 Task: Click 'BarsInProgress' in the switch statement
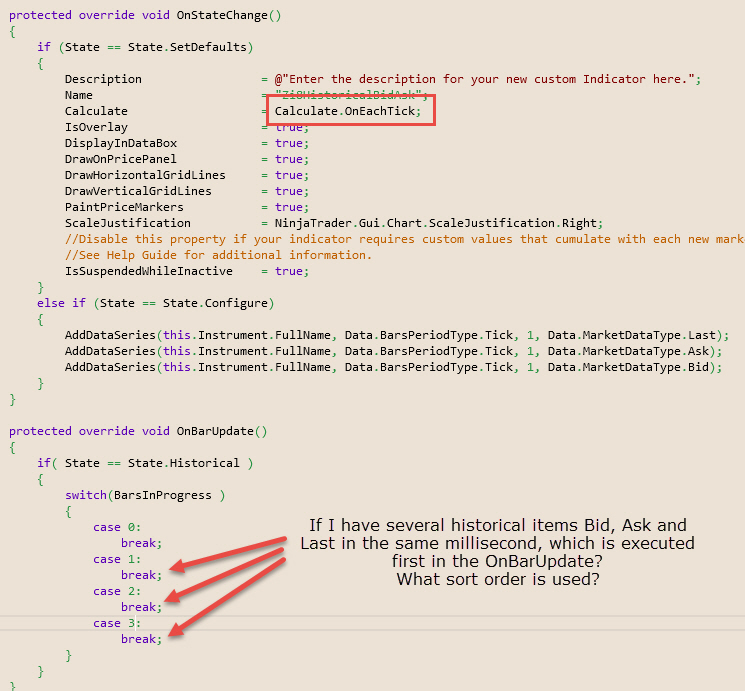162,495
